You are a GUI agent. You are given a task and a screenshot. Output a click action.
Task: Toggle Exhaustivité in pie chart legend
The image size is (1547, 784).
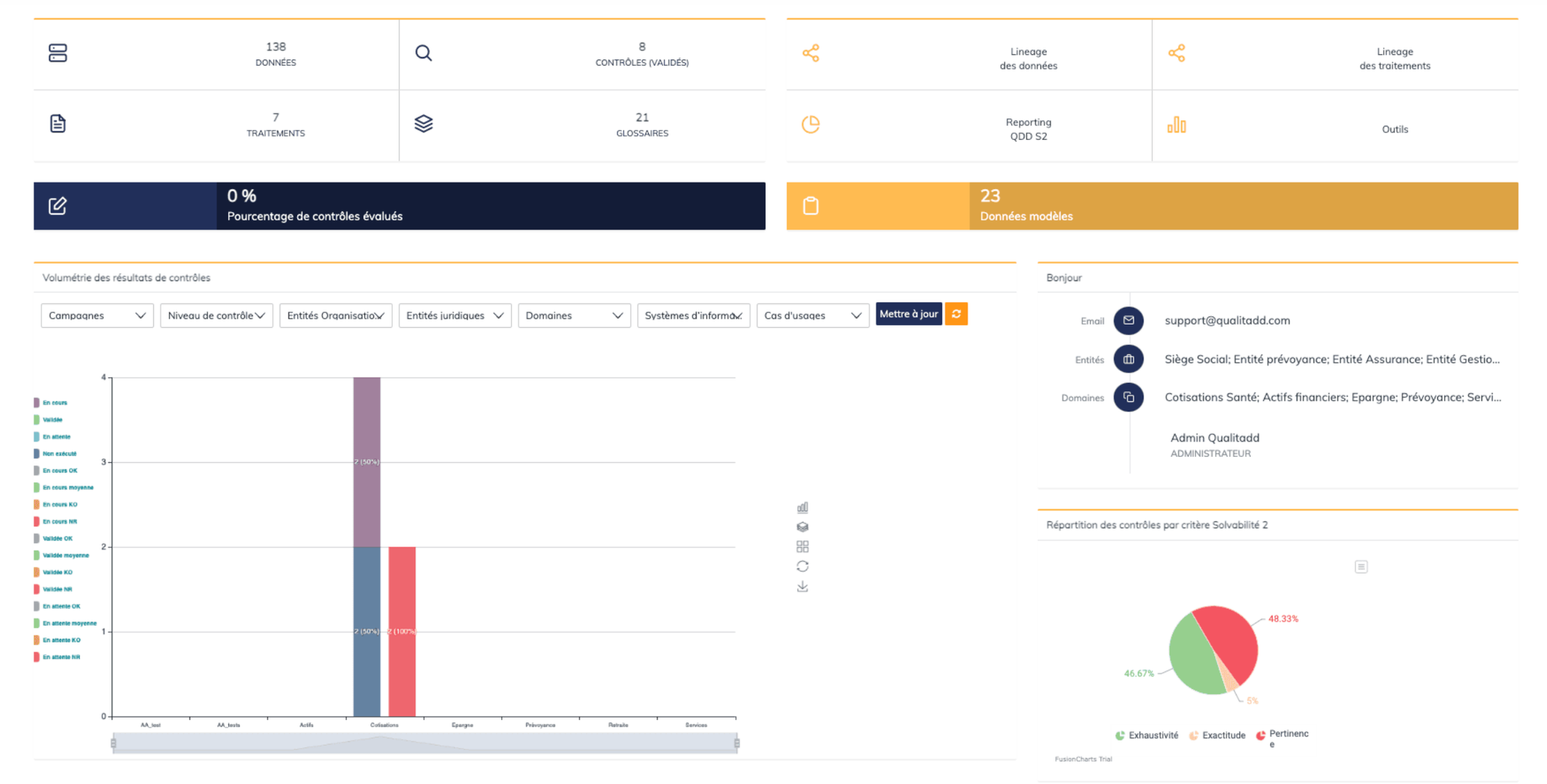click(x=1147, y=735)
